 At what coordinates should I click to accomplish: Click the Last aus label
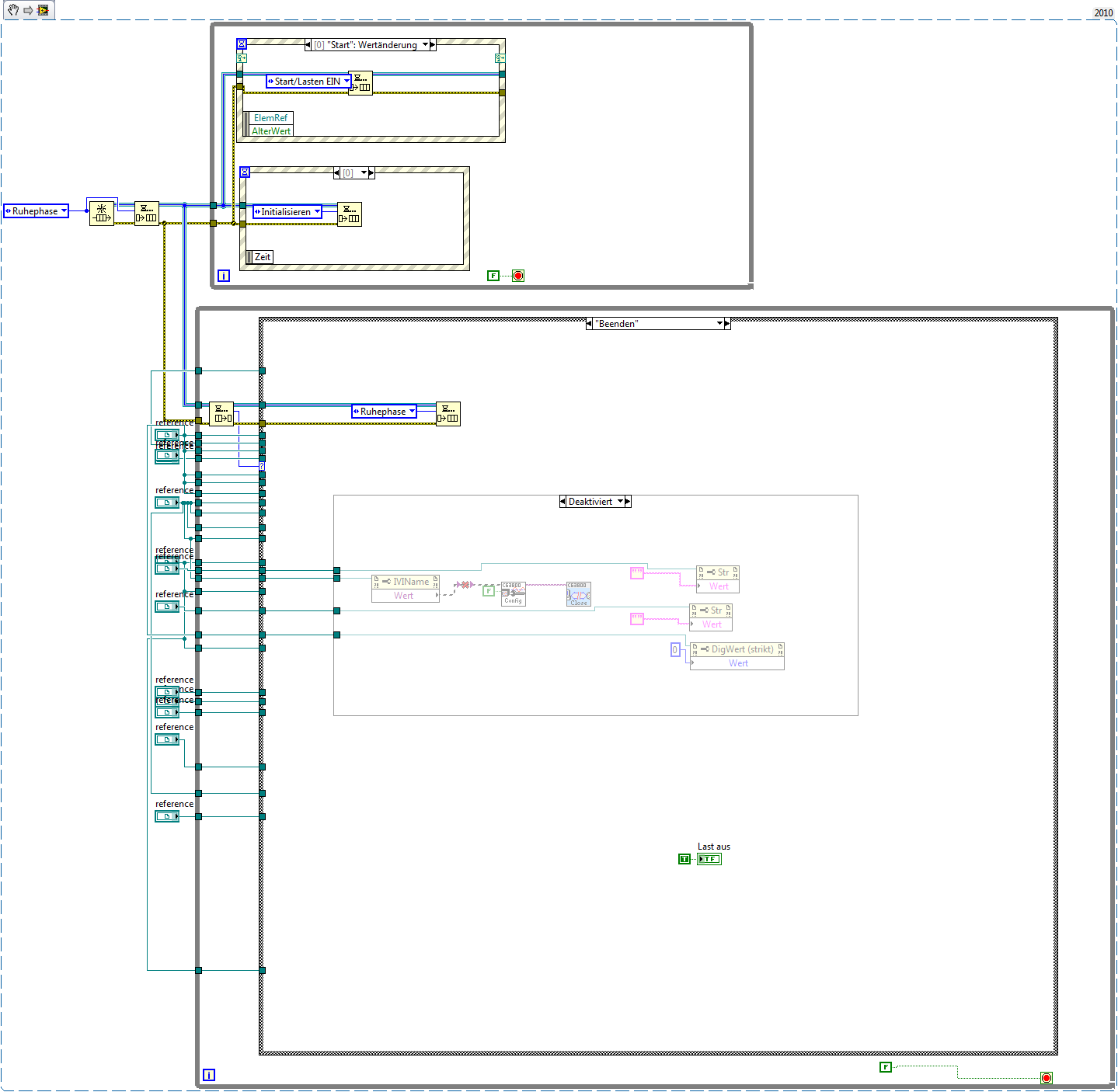(x=714, y=847)
